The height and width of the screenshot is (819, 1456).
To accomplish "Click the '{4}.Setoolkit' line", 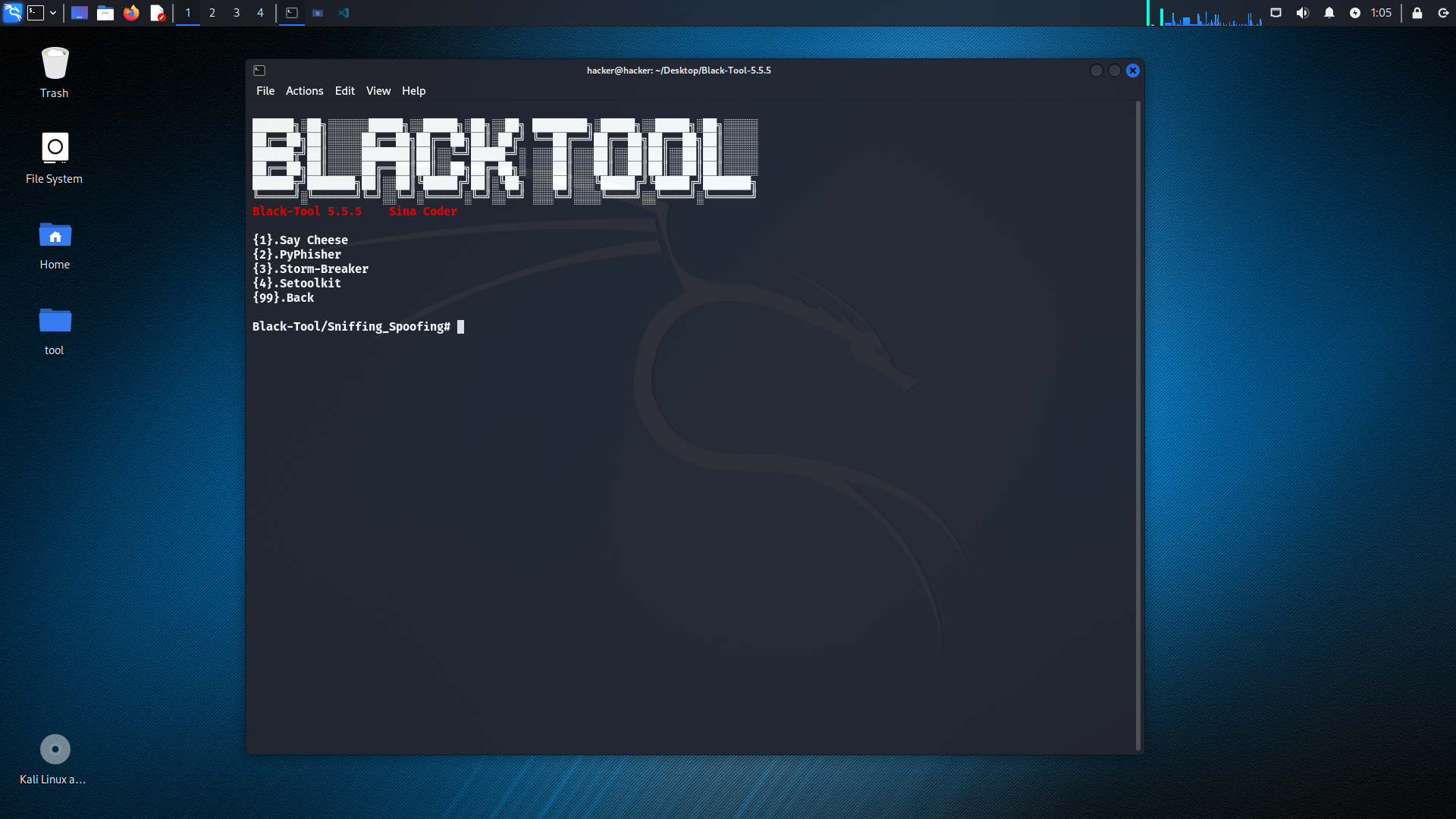I will coord(297,284).
